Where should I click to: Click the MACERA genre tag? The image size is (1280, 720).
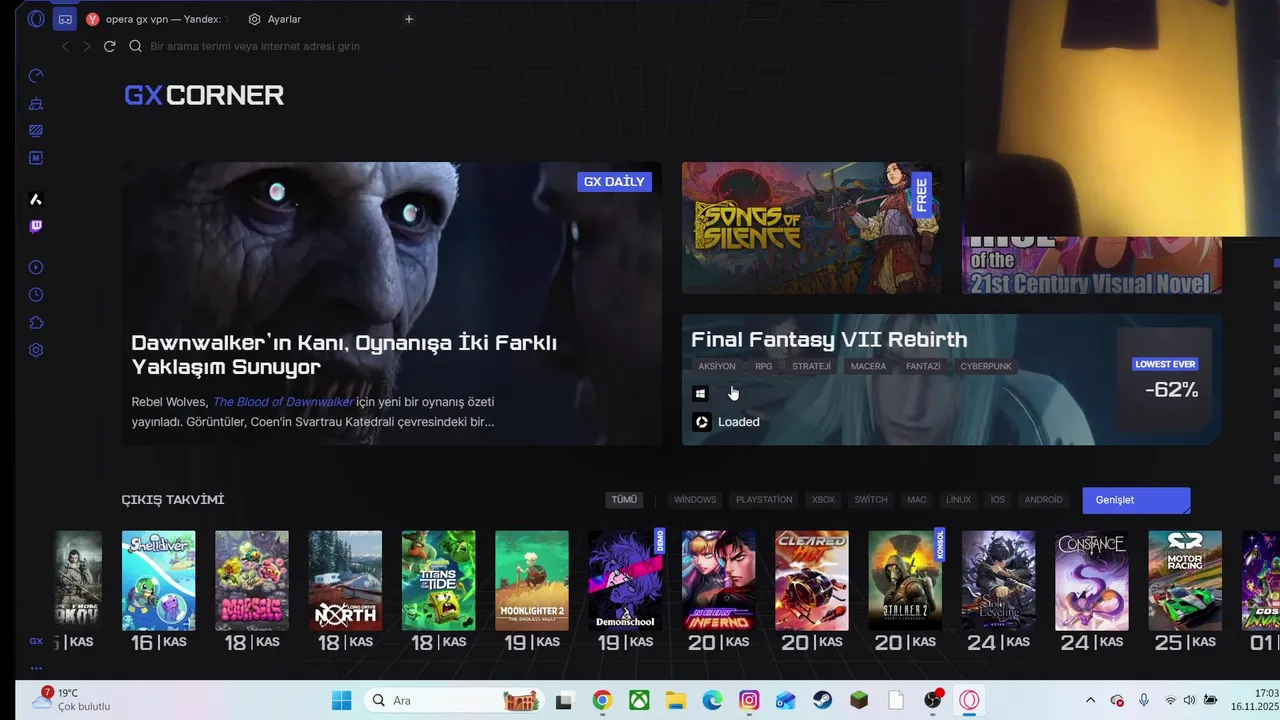click(x=868, y=366)
